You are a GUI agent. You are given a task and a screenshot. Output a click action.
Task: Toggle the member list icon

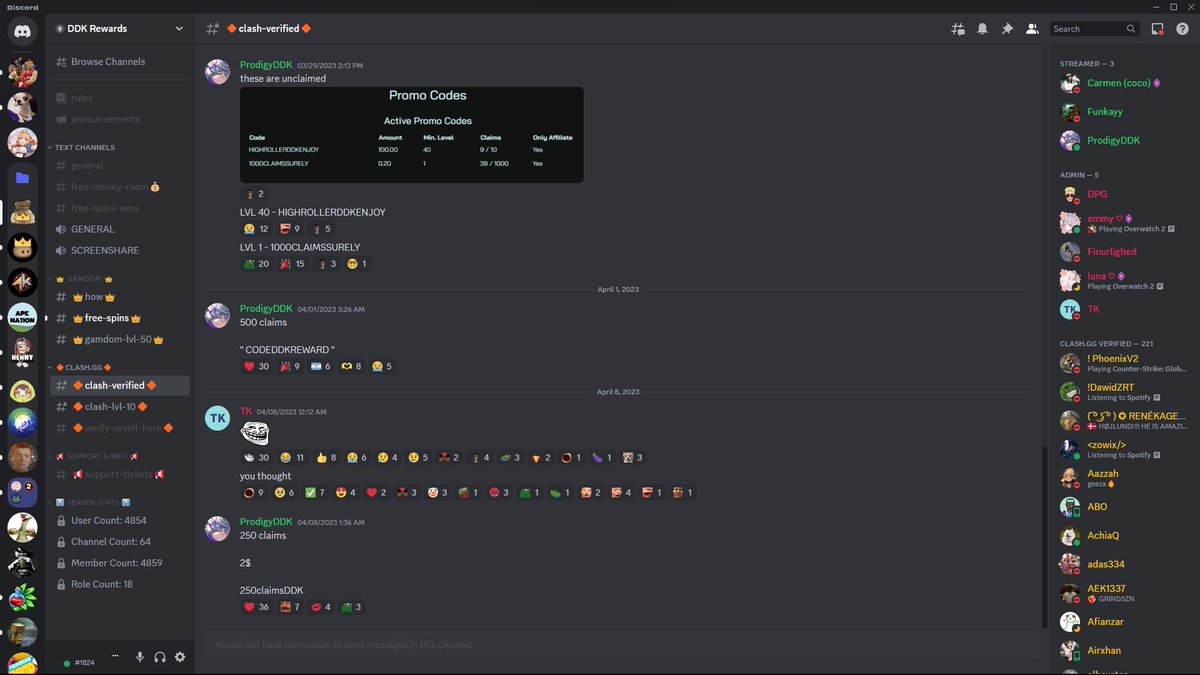tap(1031, 29)
